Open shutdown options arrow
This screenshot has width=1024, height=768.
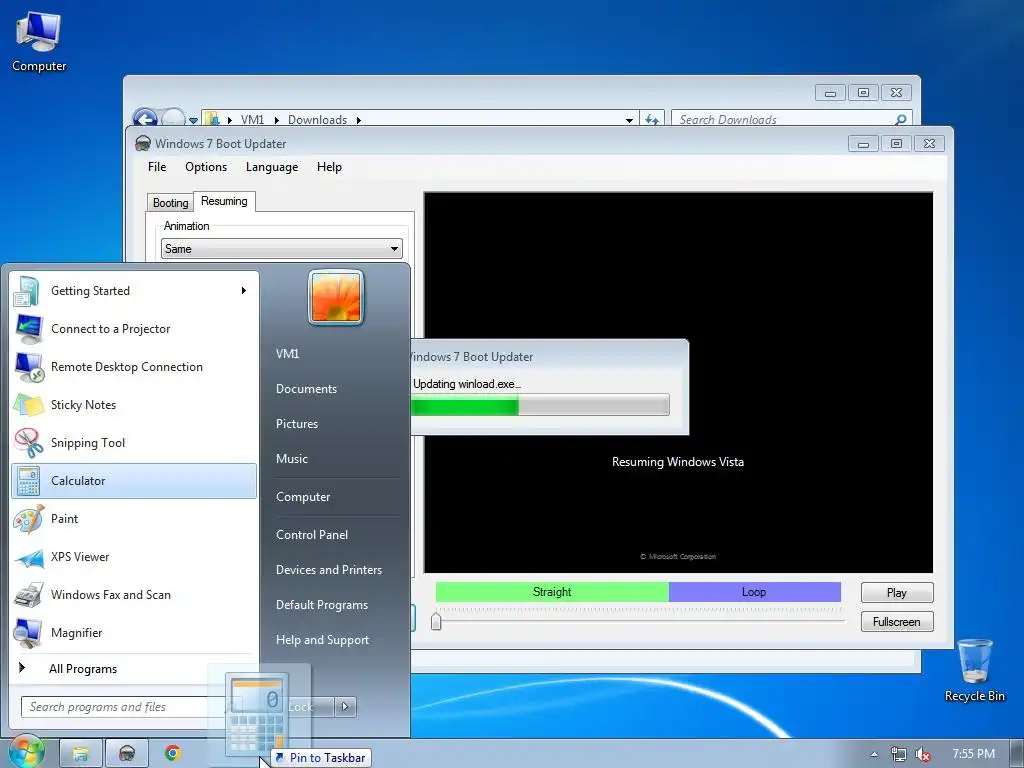[x=345, y=706]
